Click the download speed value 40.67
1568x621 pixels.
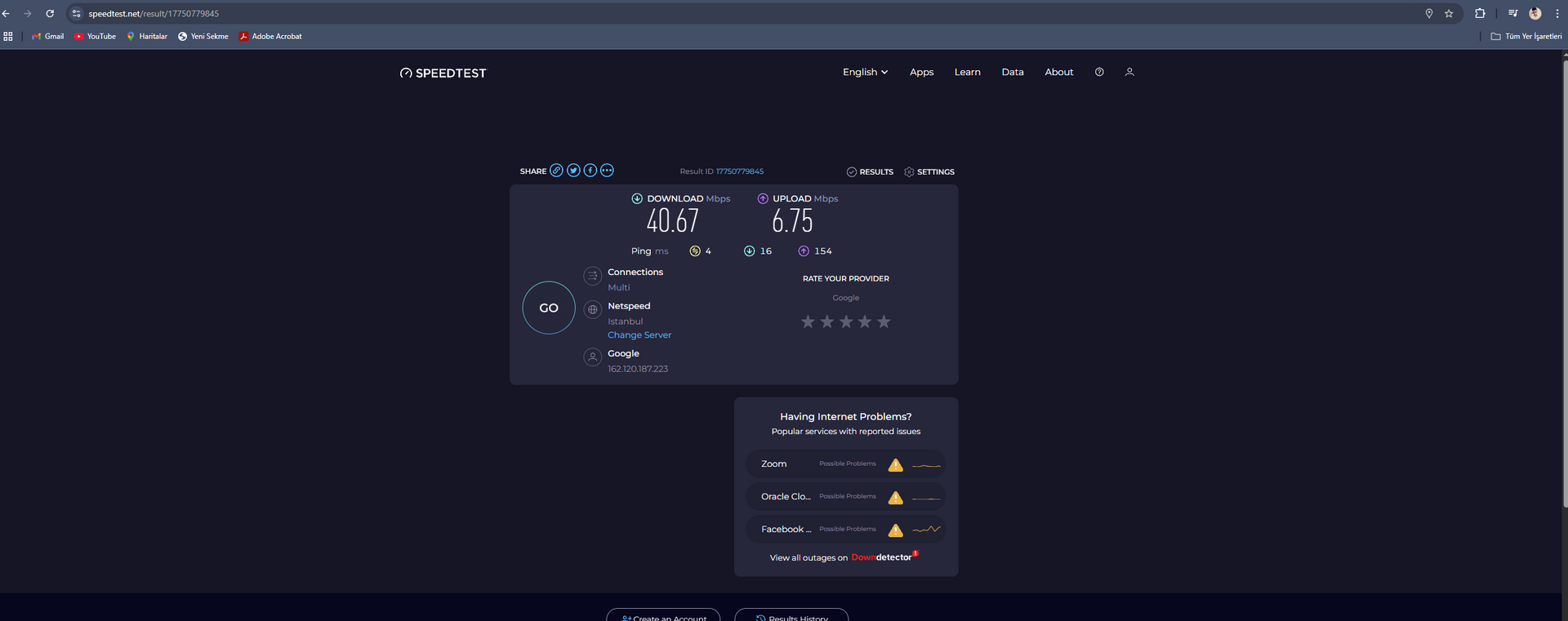[673, 221]
